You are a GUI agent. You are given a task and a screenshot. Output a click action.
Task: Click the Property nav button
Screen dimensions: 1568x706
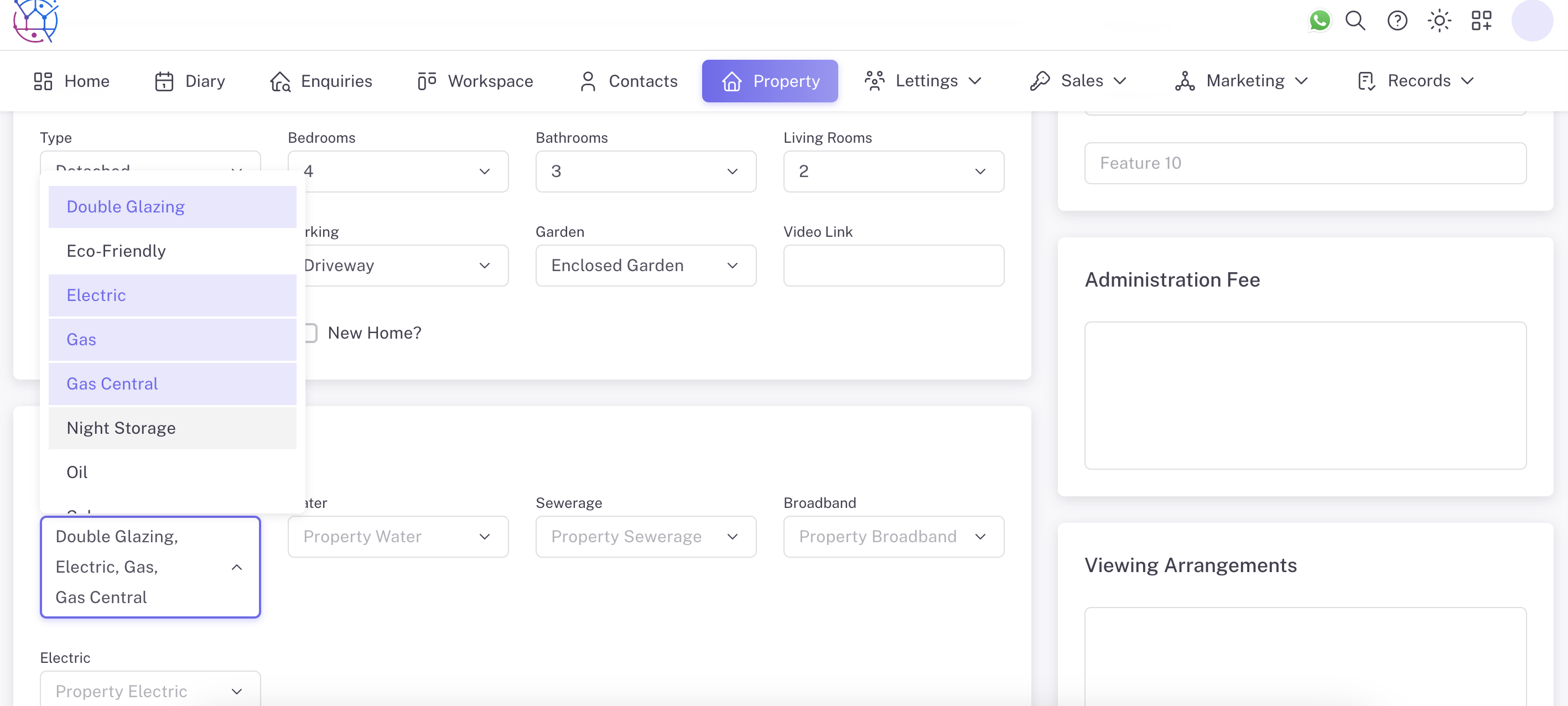click(770, 81)
